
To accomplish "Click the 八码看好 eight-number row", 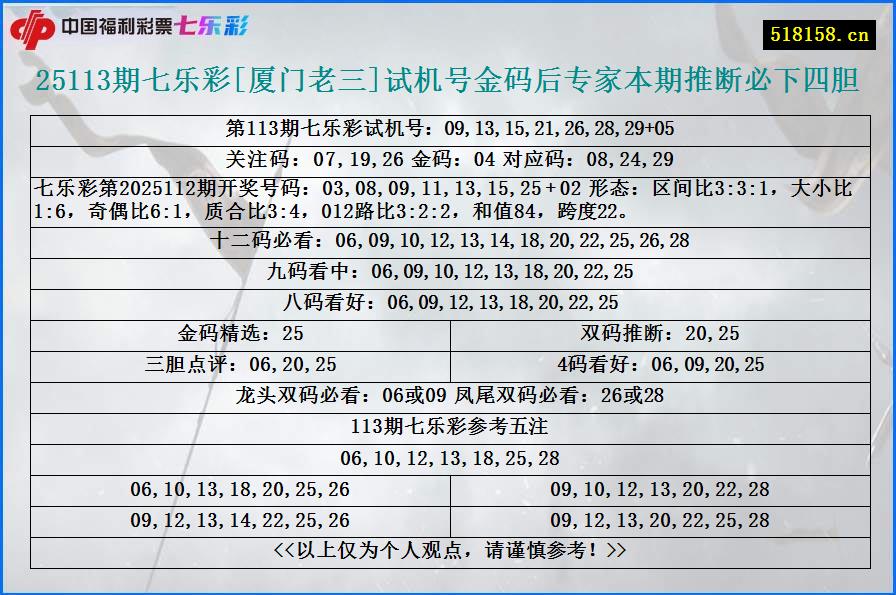I will [448, 300].
